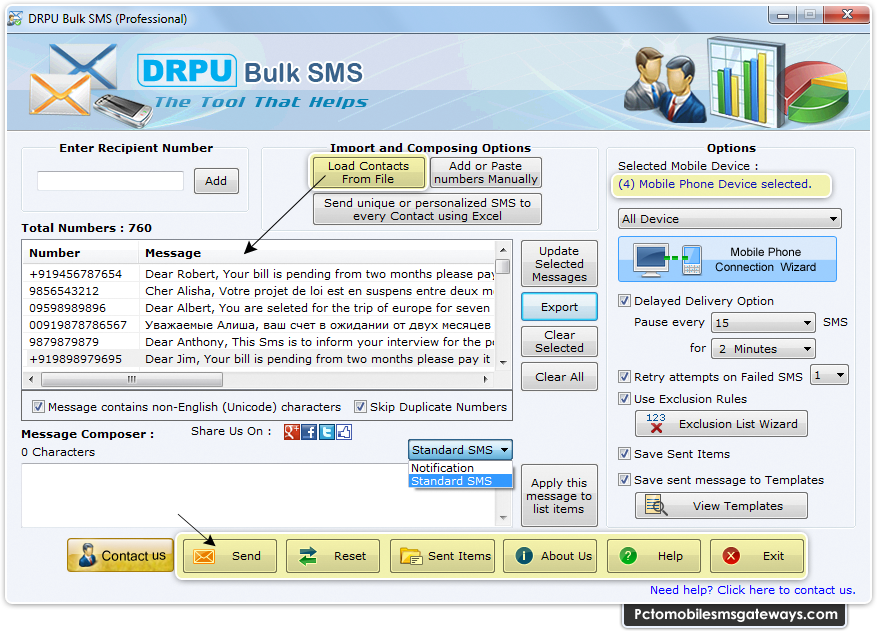
Task: Select row with number +919456787654
Action: (260, 274)
